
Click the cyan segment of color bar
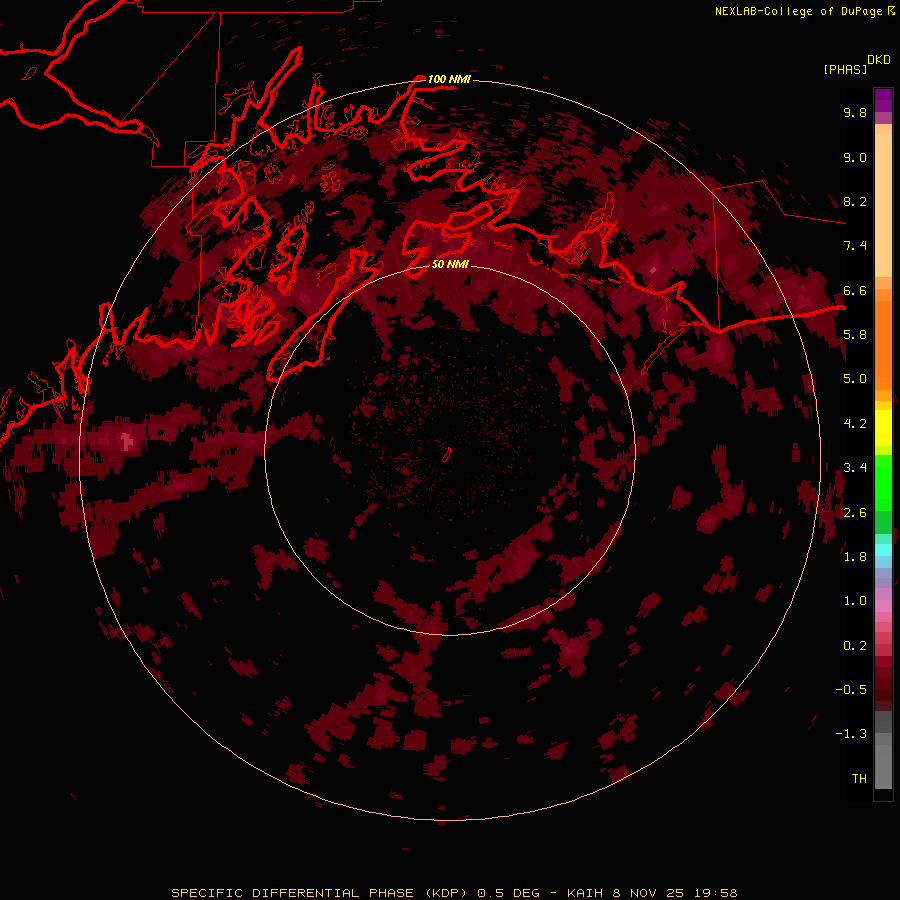[x=883, y=550]
